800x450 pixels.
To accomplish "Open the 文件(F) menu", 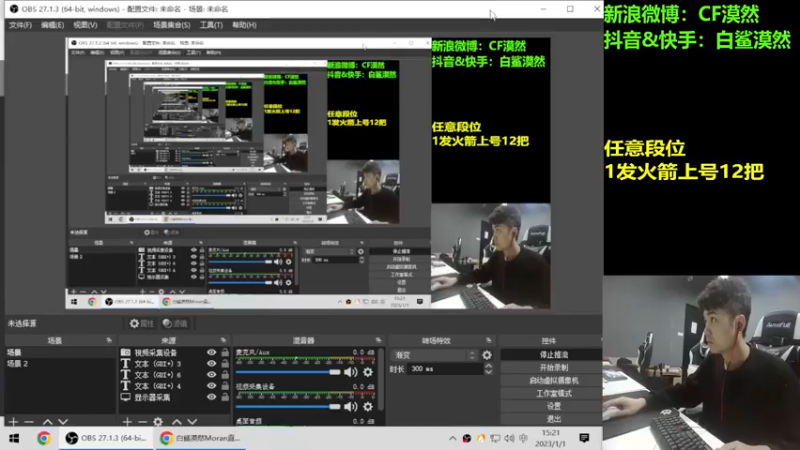I will coord(20,25).
